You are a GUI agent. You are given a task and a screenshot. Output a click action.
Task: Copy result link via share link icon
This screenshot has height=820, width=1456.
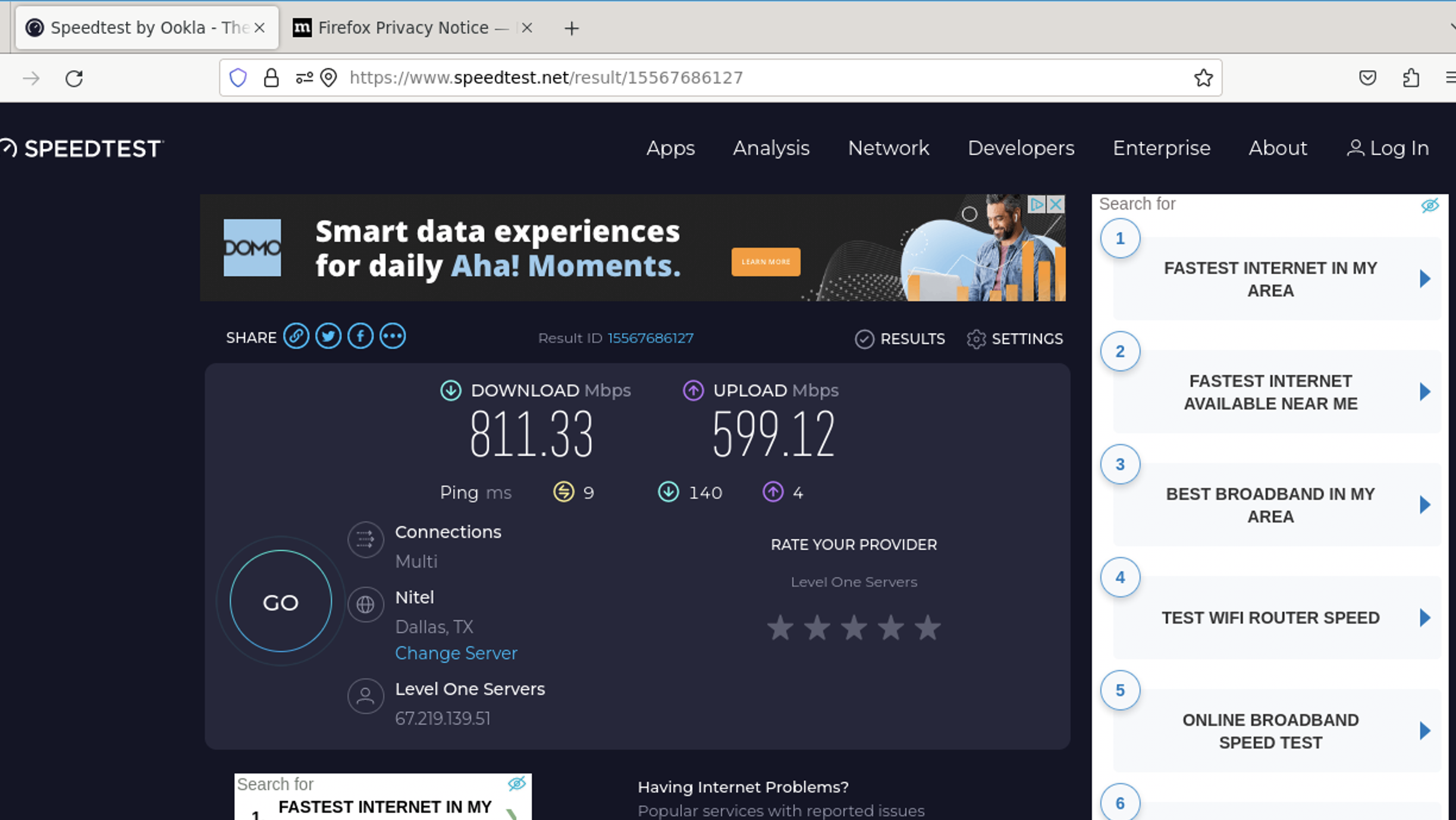[x=296, y=337]
